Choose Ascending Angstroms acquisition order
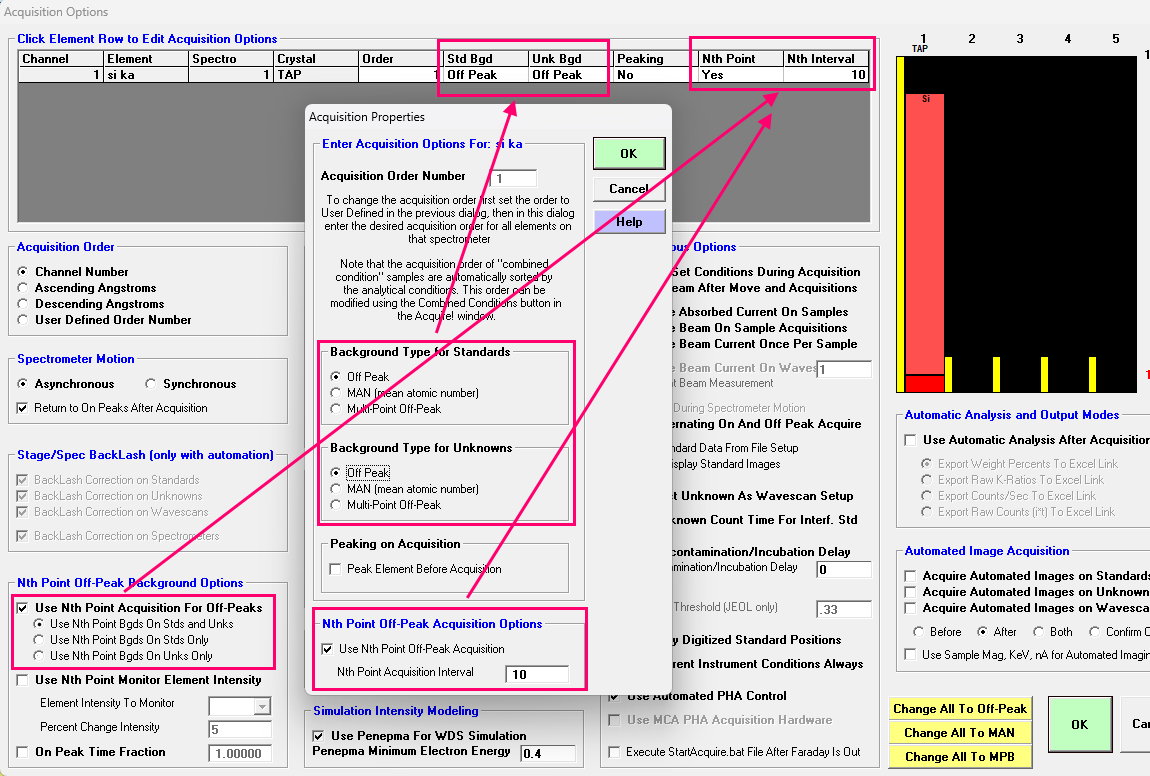 coord(24,288)
